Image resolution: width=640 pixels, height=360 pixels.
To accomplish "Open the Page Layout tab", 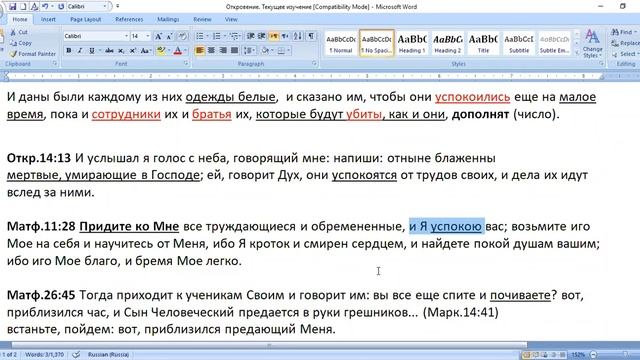I will 86,19.
